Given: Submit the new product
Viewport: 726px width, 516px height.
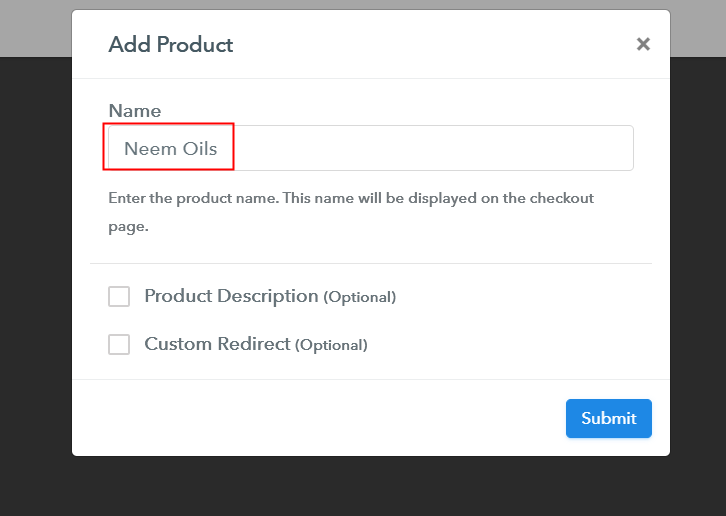Looking at the screenshot, I should (608, 418).
